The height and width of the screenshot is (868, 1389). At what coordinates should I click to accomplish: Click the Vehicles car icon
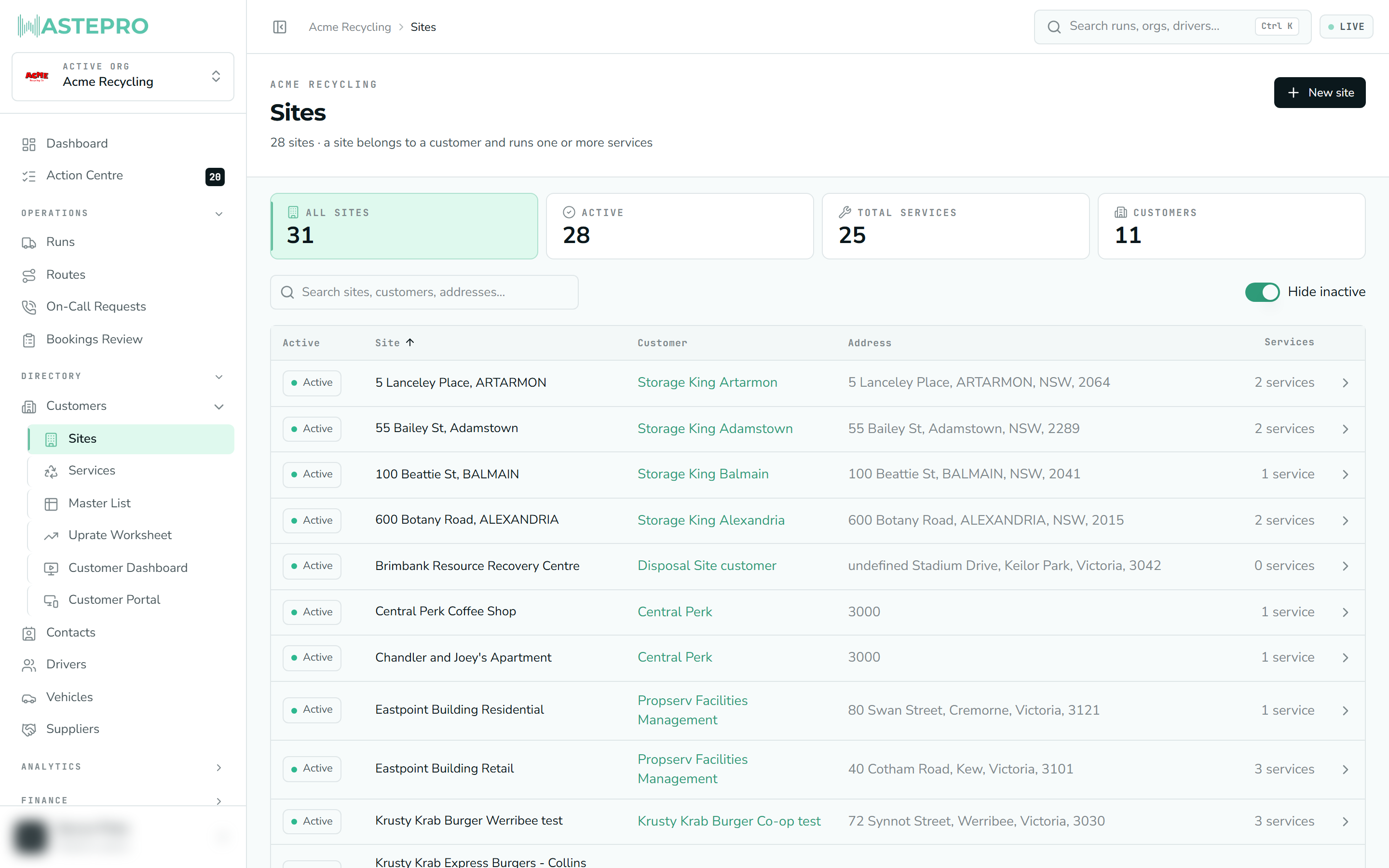tap(29, 698)
